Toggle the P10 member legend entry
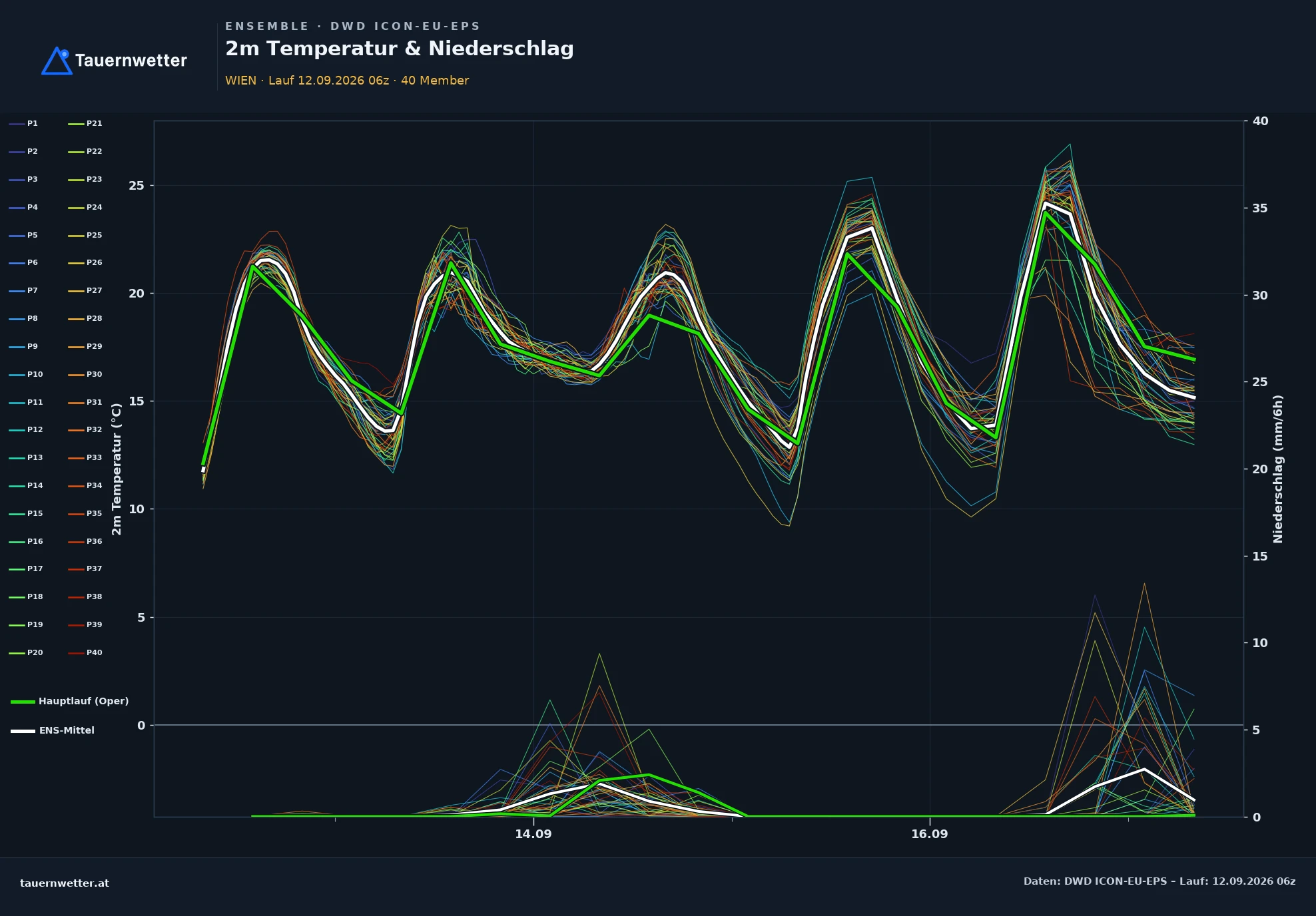1316x916 pixels. point(26,375)
